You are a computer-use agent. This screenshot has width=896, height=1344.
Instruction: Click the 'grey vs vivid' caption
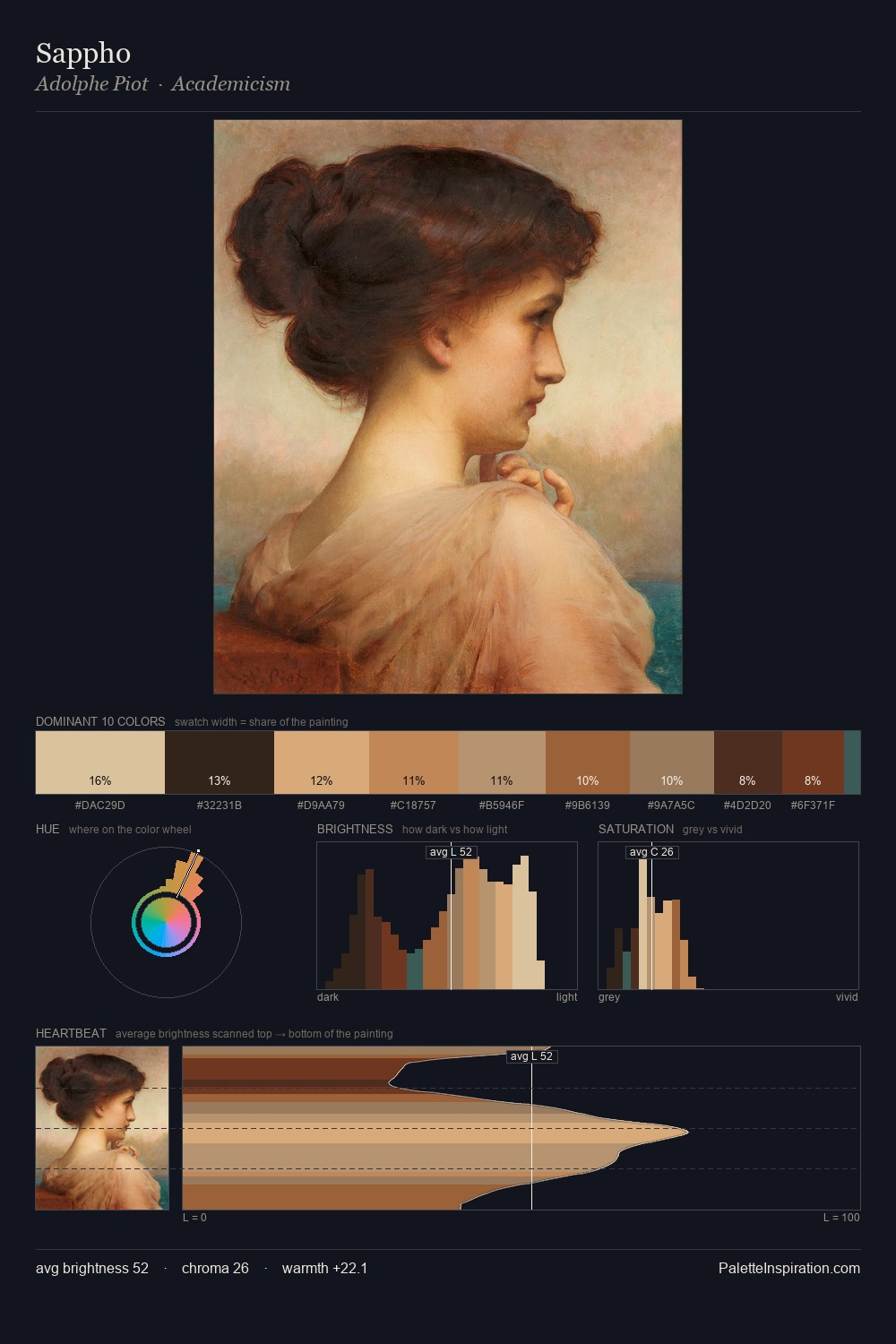(712, 830)
